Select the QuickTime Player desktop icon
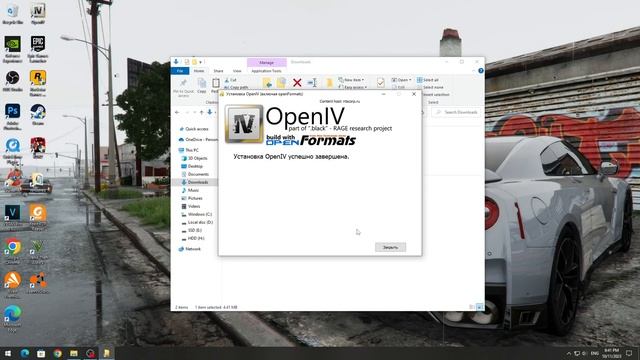Image resolution: width=640 pixels, height=360 pixels. 13,150
